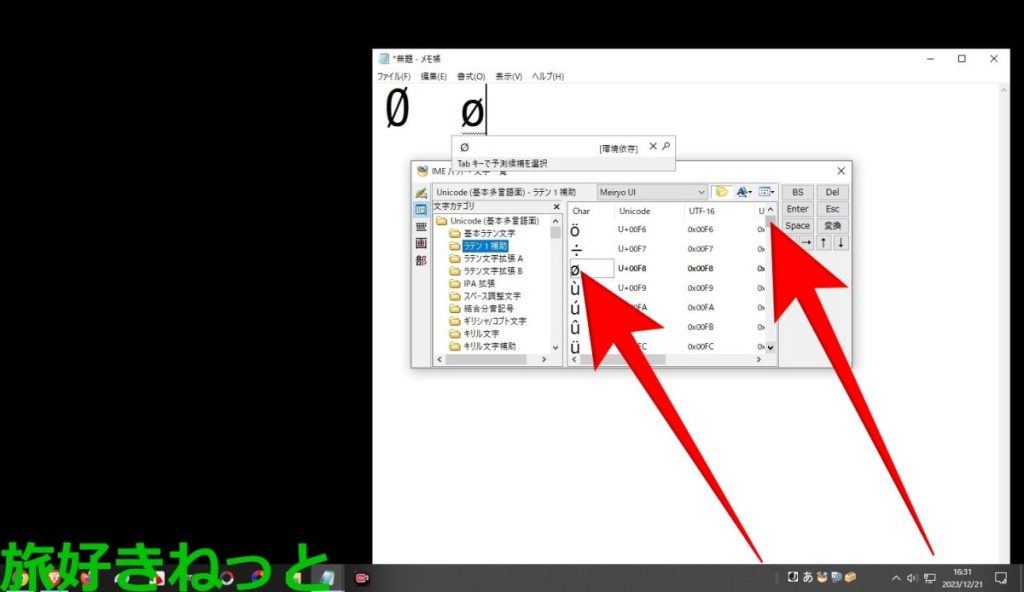Viewport: 1024px width, 592px height.
Task: Click the IME あ mode indicator in taskbar
Action: [808, 577]
